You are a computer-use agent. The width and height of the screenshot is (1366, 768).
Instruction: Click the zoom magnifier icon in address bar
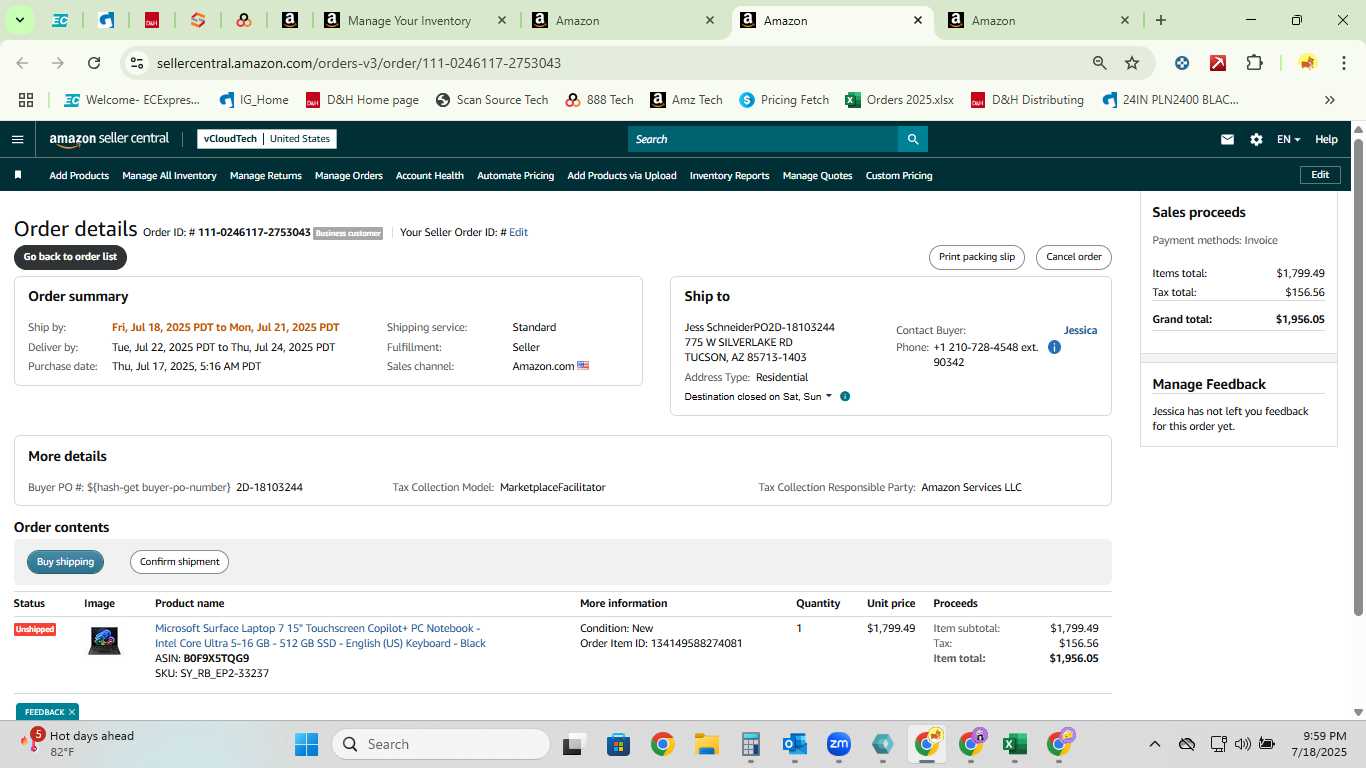1100,63
